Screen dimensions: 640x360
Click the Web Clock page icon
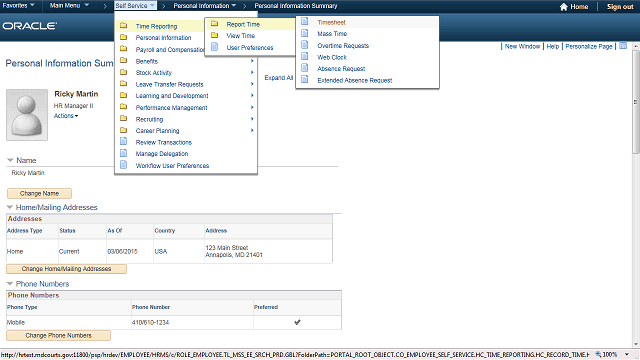(304, 57)
